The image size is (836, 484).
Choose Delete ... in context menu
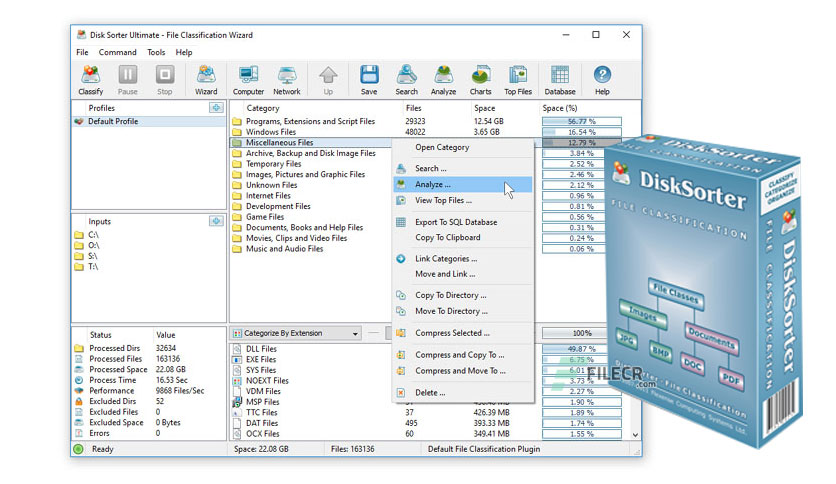(x=463, y=393)
